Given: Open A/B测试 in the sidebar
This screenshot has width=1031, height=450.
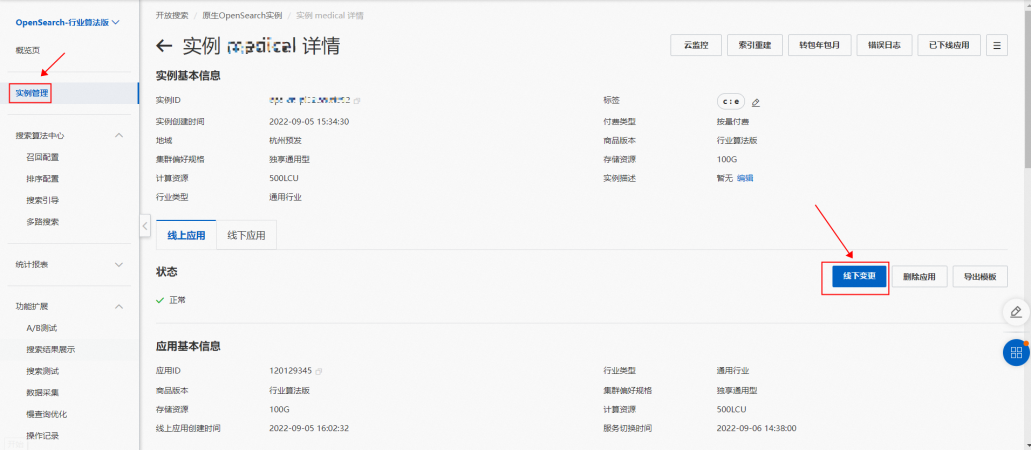Looking at the screenshot, I should (42, 328).
